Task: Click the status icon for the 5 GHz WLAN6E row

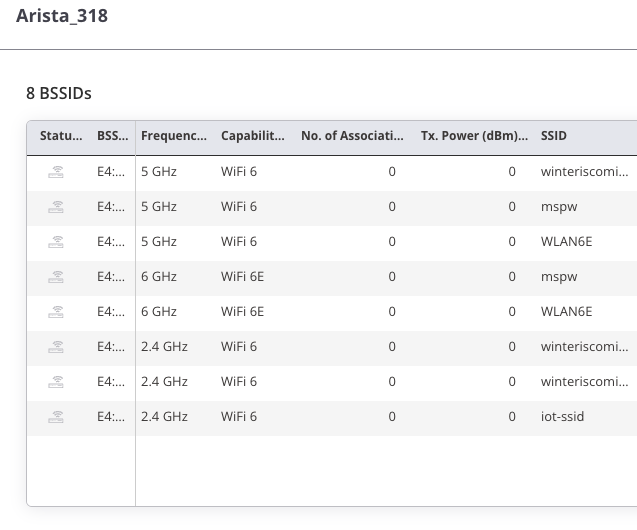Action: click(56, 242)
